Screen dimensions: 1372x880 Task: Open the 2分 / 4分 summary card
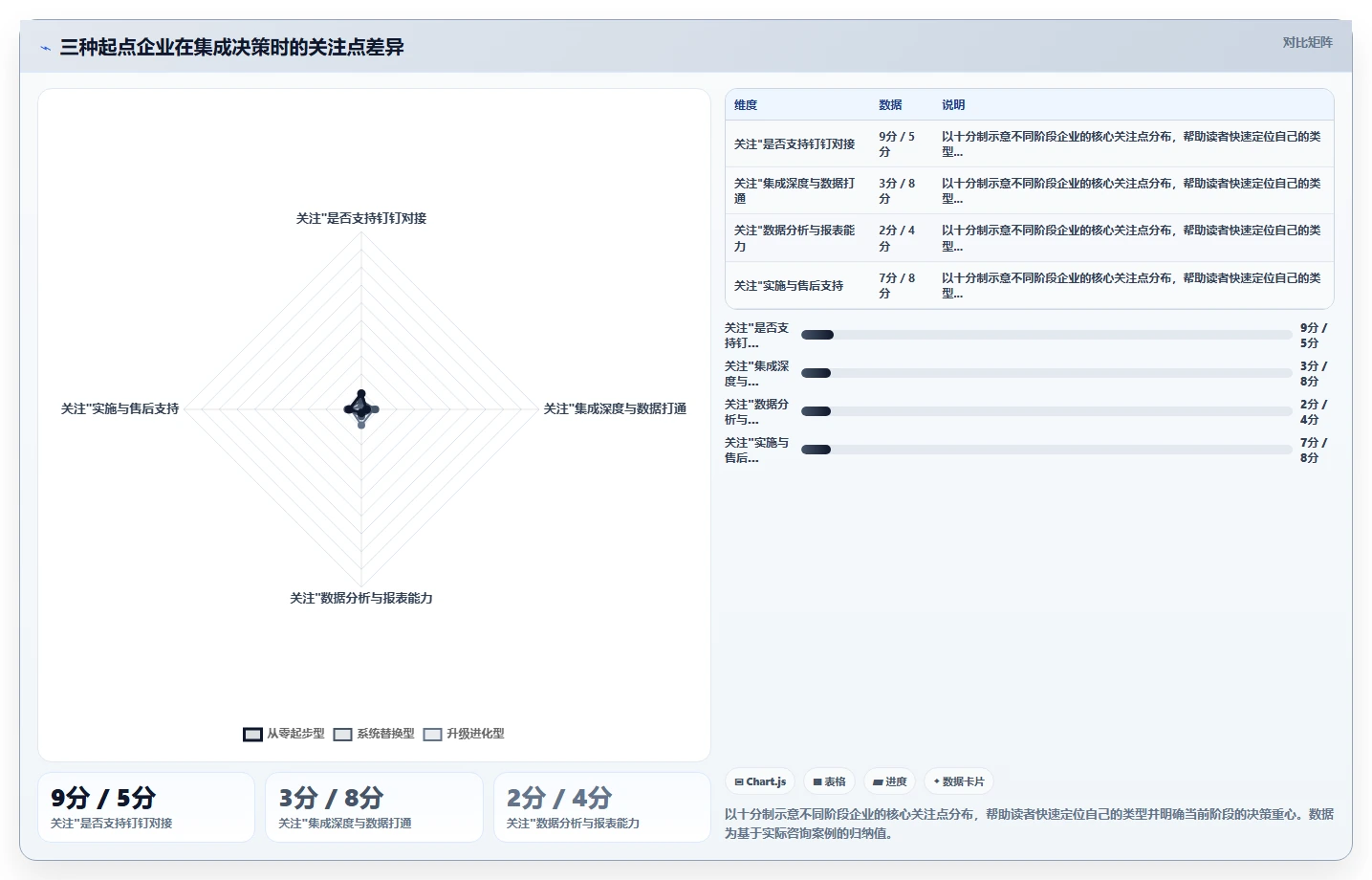click(x=601, y=807)
